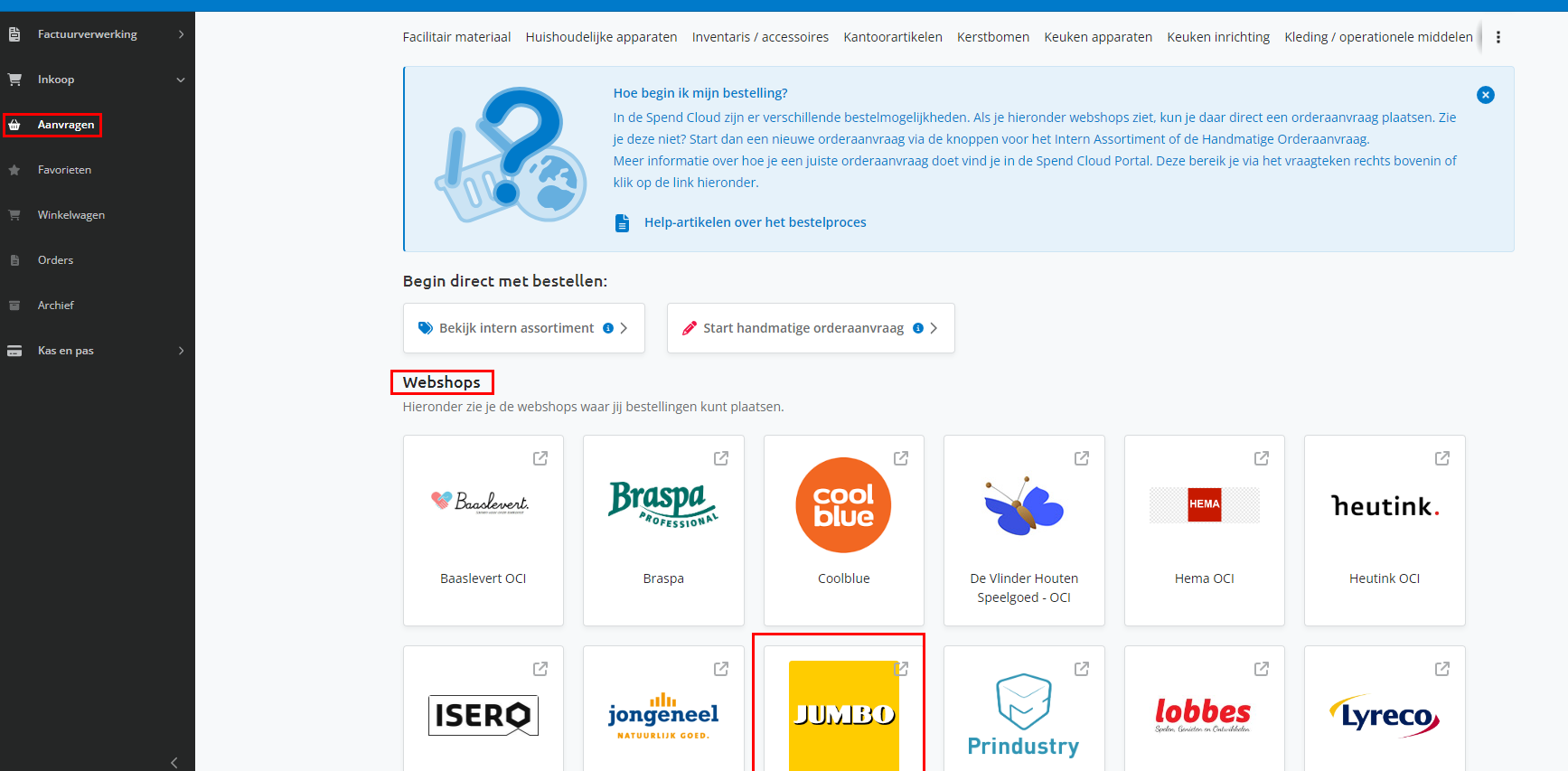Screen dimensions: 1568x771
Task: Click the Winkelwagen cart icon
Action: coord(14,215)
